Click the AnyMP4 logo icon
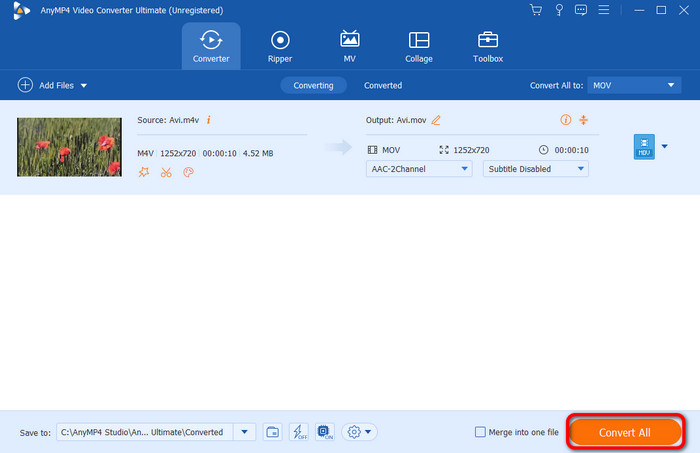This screenshot has height=453, width=700. coord(21,10)
